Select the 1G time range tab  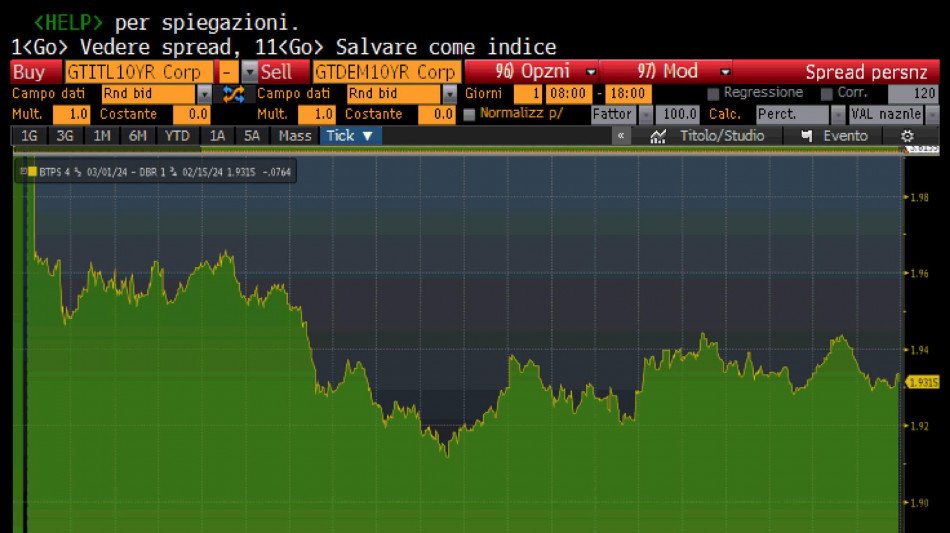(x=29, y=136)
